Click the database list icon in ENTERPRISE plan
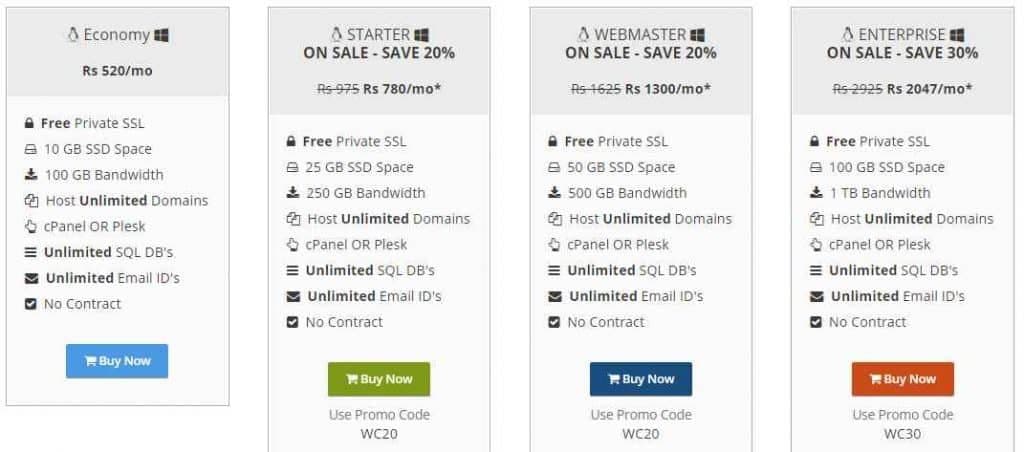 tap(816, 270)
